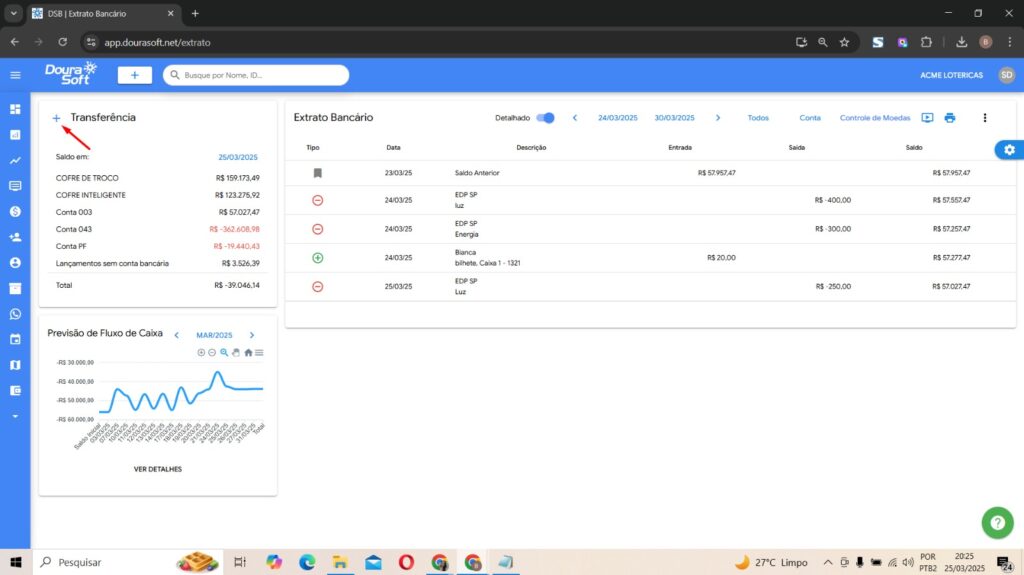Toggle the Detalhado switch off
The height and width of the screenshot is (575, 1024).
(x=545, y=118)
